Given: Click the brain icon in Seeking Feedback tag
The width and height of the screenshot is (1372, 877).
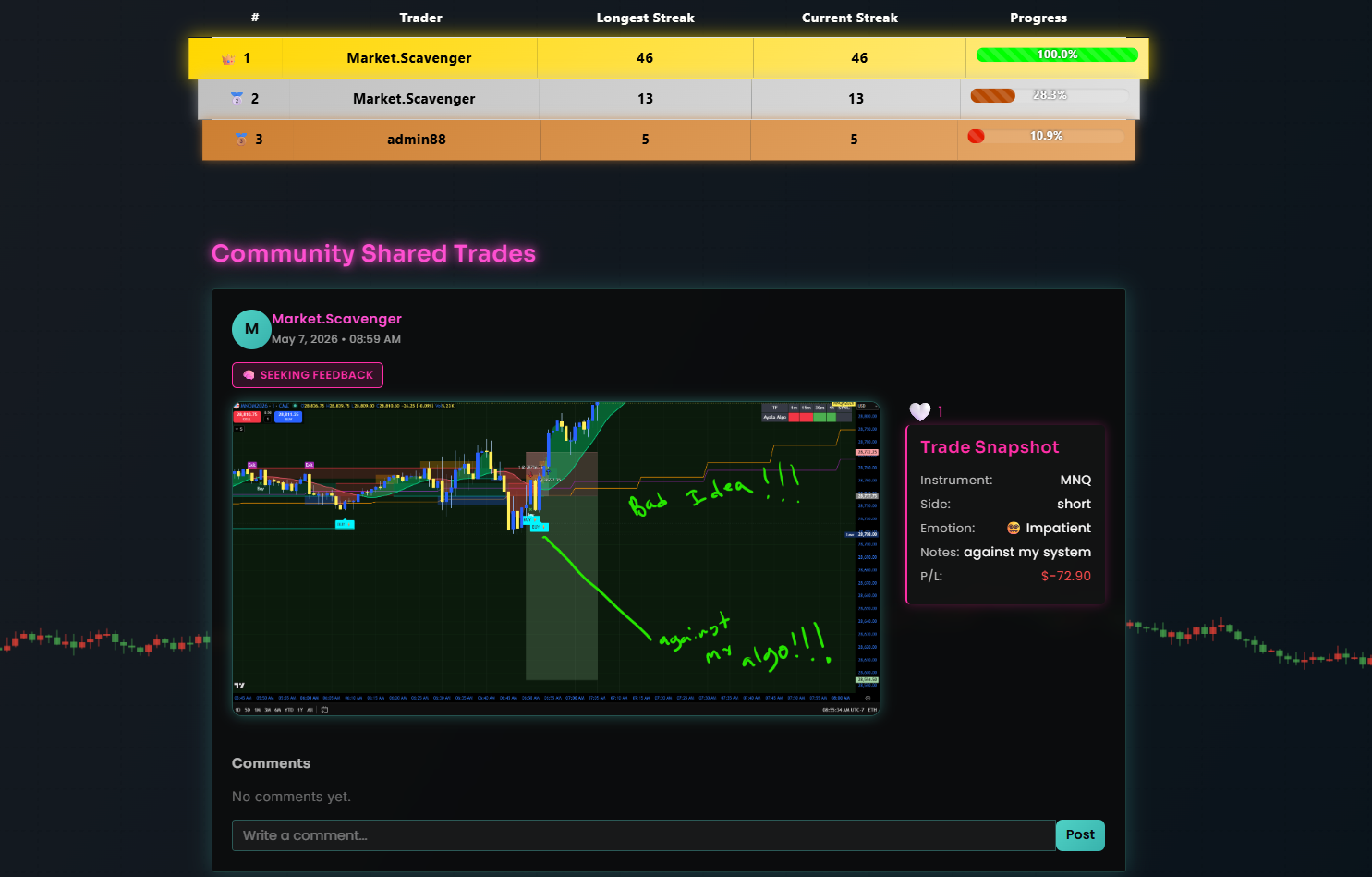Looking at the screenshot, I should [x=249, y=375].
